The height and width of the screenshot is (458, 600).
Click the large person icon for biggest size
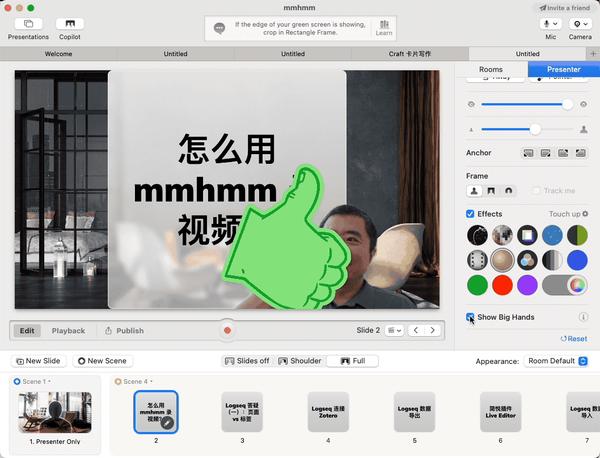tap(584, 129)
